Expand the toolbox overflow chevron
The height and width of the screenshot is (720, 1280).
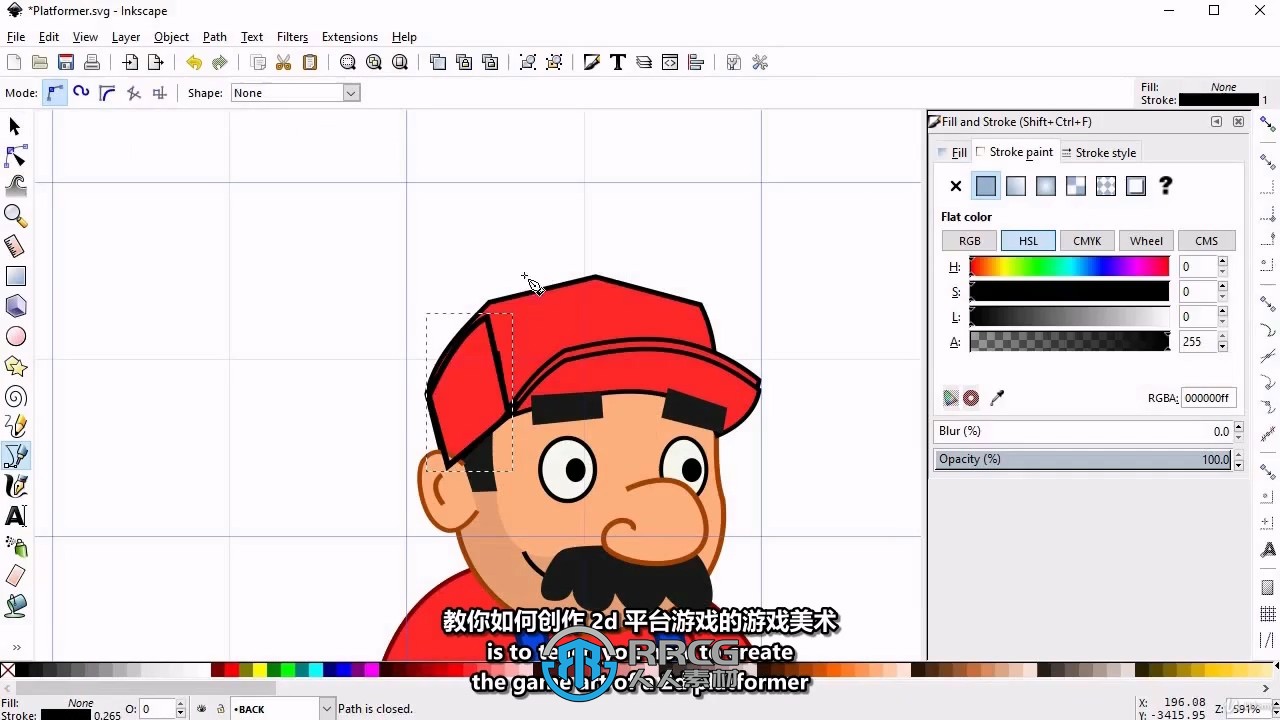click(x=15, y=647)
